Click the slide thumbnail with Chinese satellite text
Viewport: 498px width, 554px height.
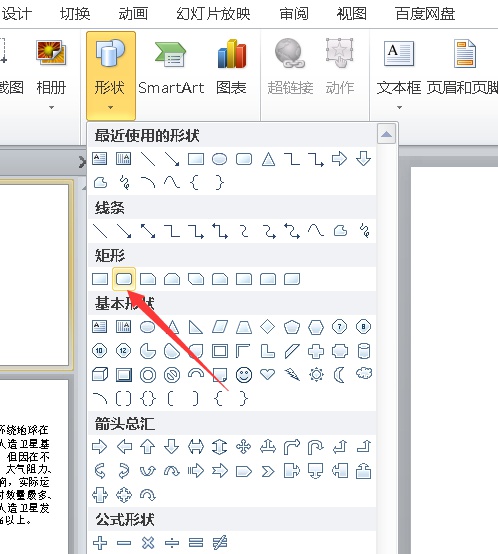tap(34, 466)
